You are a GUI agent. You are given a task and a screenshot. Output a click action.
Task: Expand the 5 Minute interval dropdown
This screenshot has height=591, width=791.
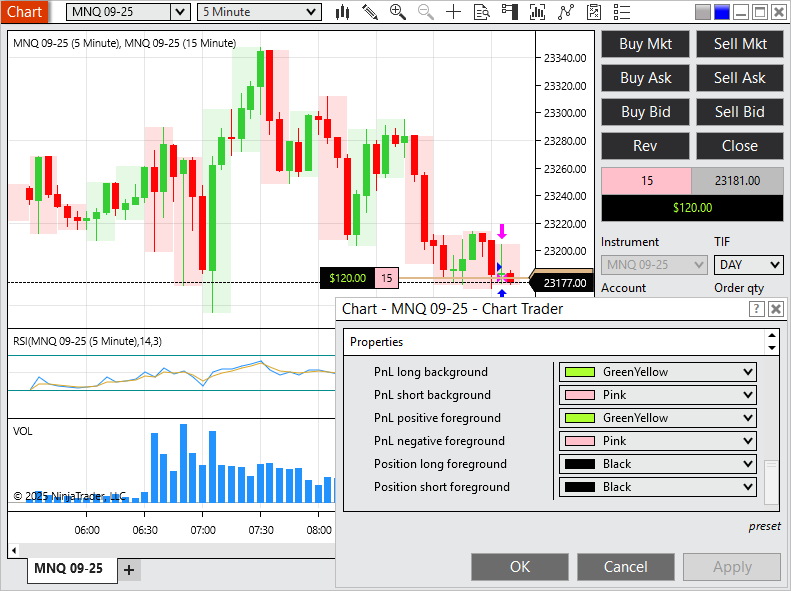pos(259,12)
